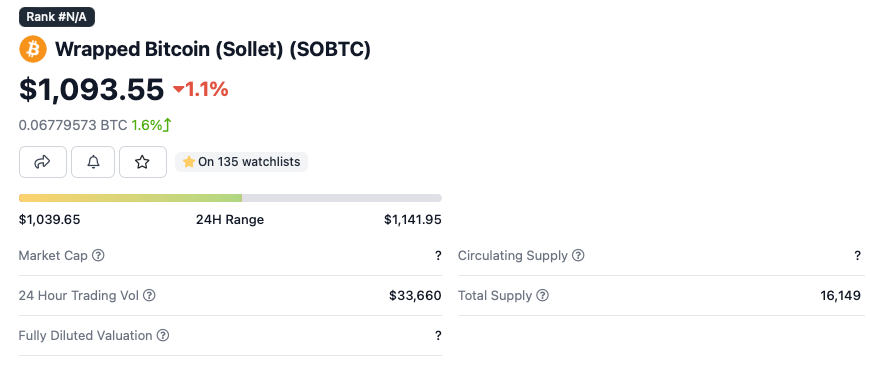Click the 24H Range label
This screenshot has height=383, width=888.
tap(230, 219)
